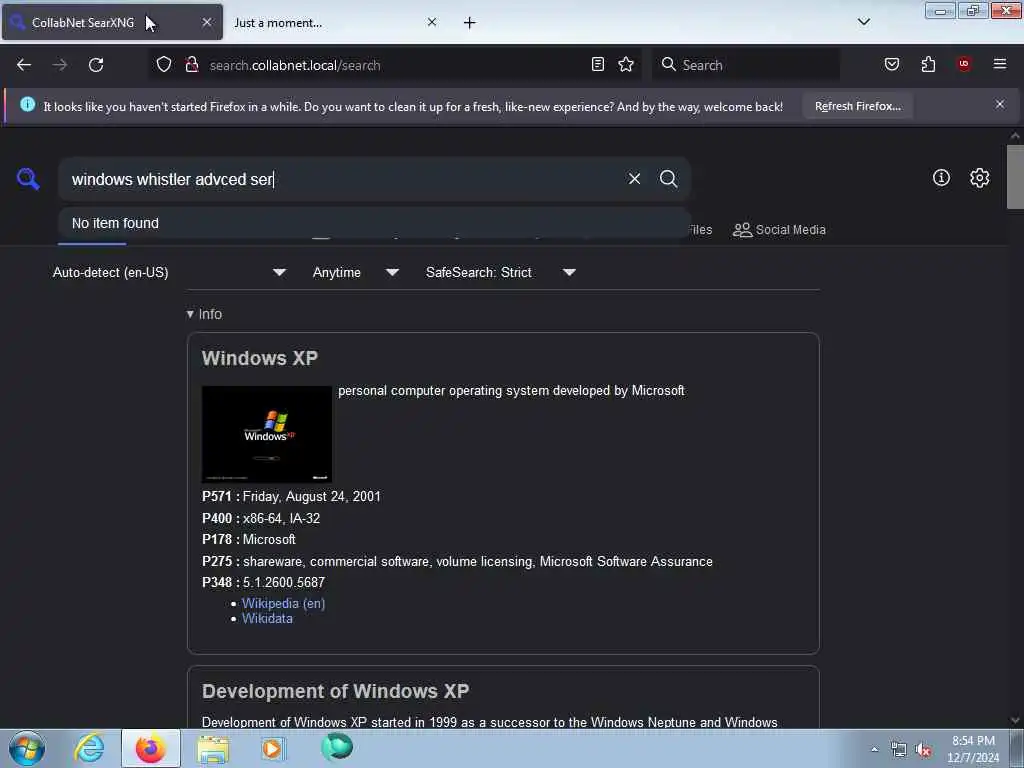The width and height of the screenshot is (1024, 768).
Task: Go to SearXNG home via the blue magnifier logo
Action: (28, 179)
